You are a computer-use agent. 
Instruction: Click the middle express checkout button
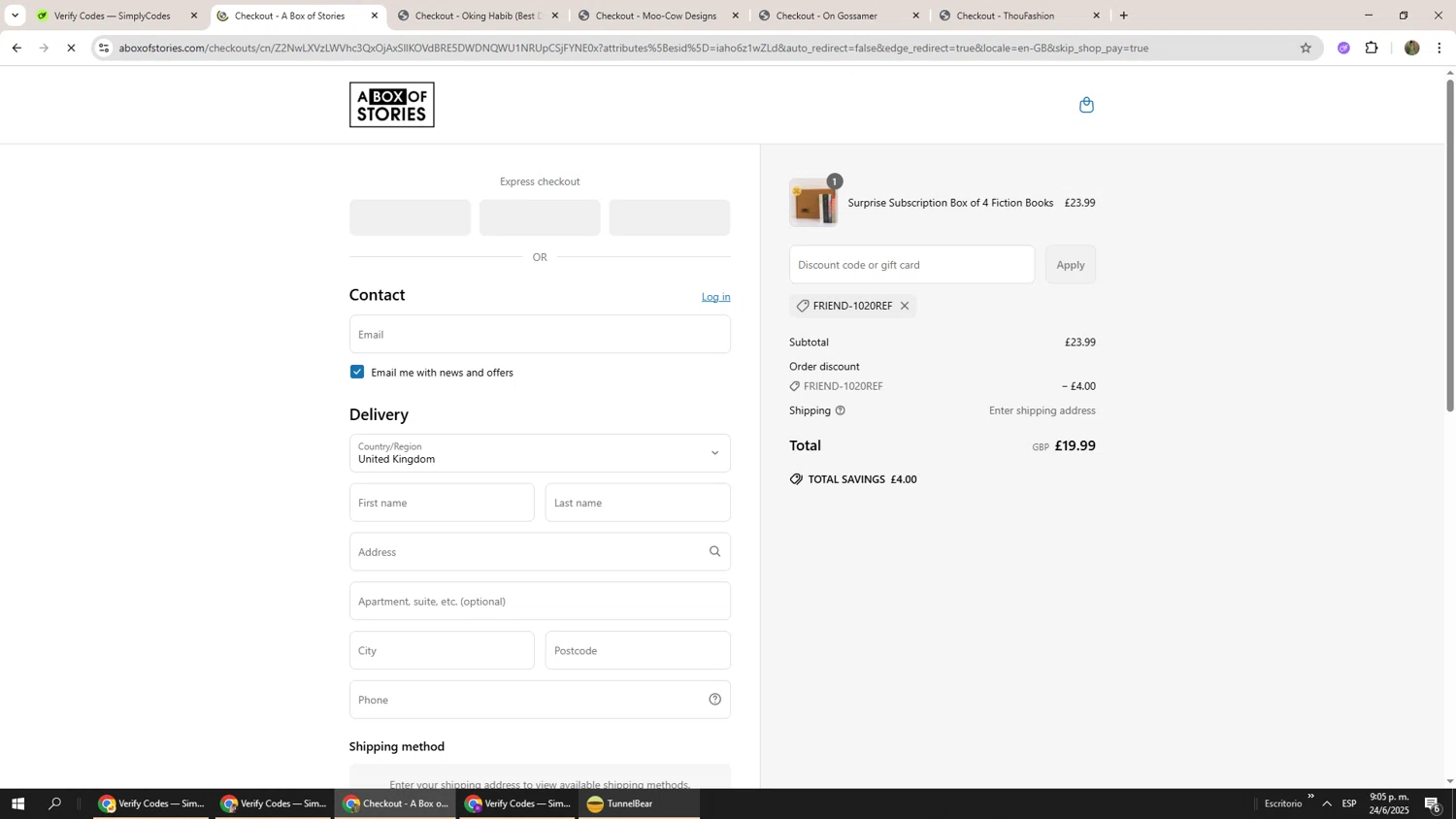[x=540, y=217]
